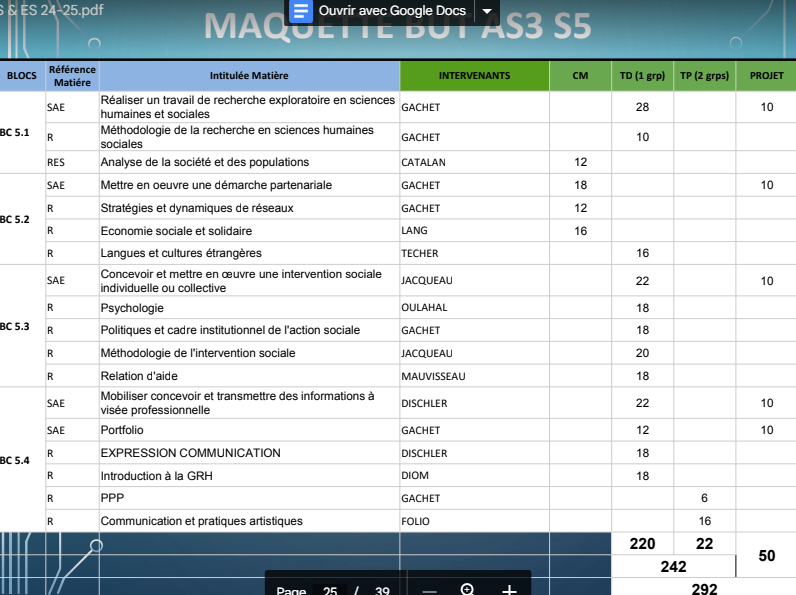Click the Google Docs icon in the open-with bar
This screenshot has height=595, width=796.
pos(301,11)
